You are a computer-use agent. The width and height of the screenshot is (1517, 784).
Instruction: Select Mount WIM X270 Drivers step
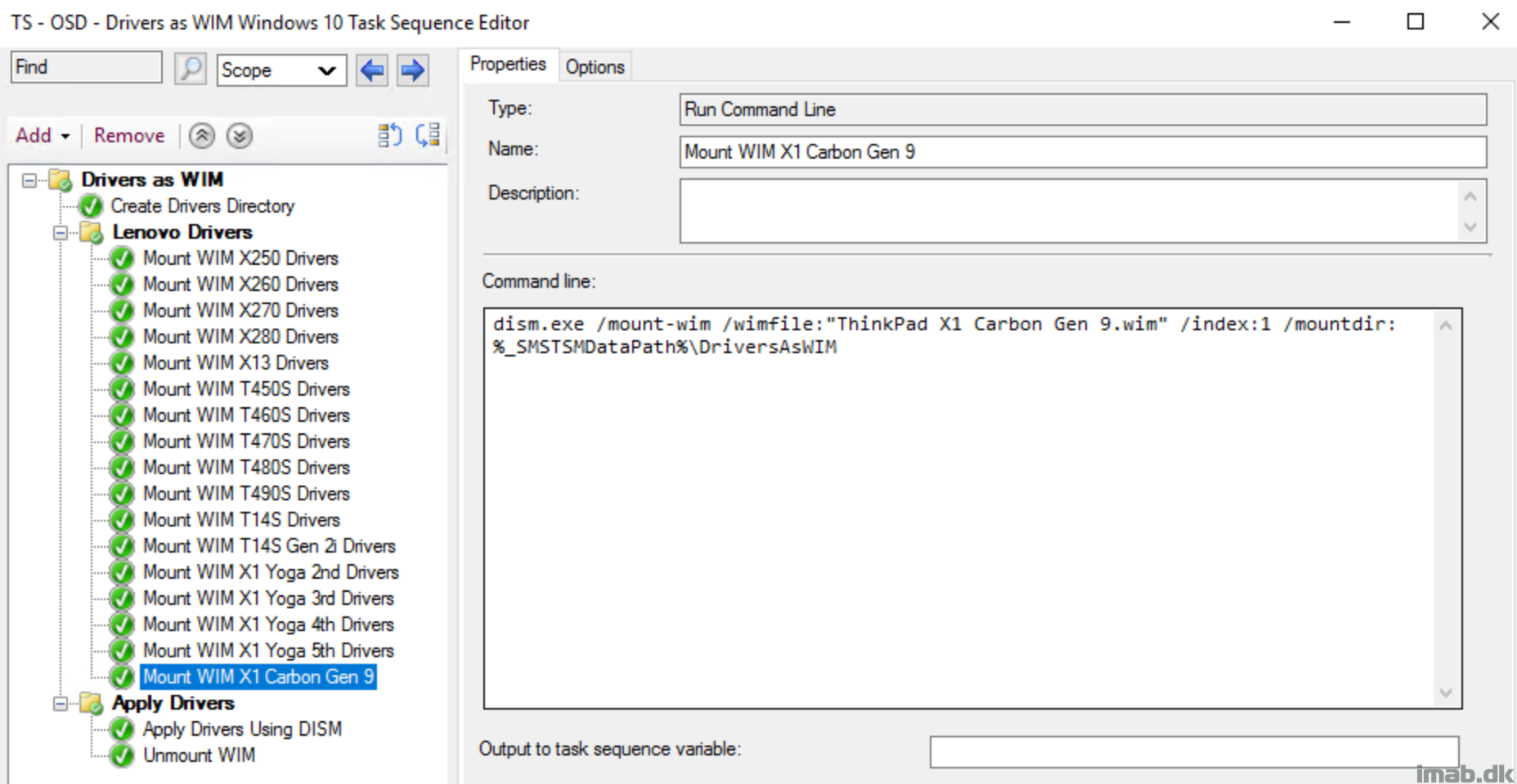(x=240, y=311)
